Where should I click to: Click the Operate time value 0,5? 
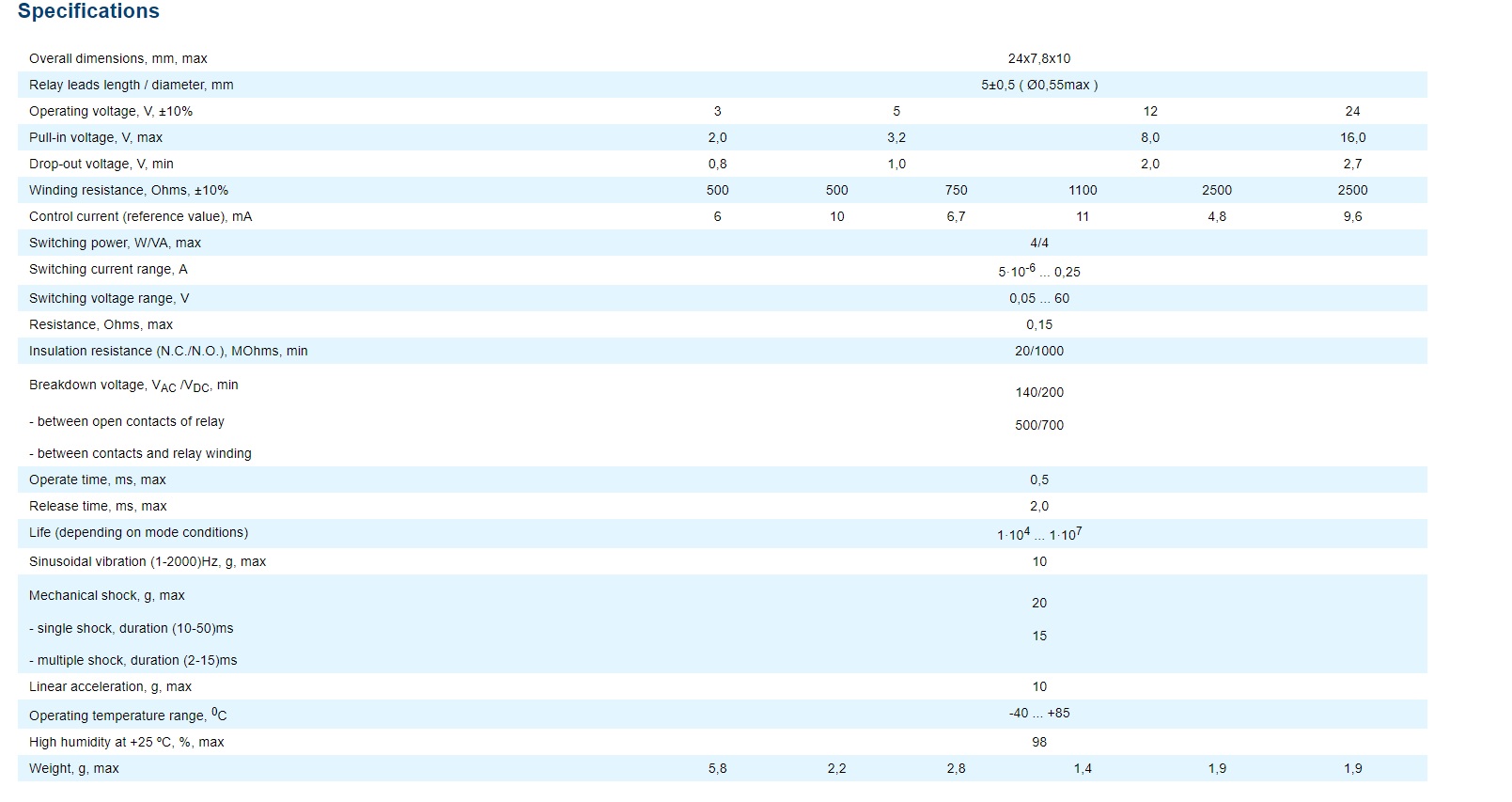(1038, 480)
